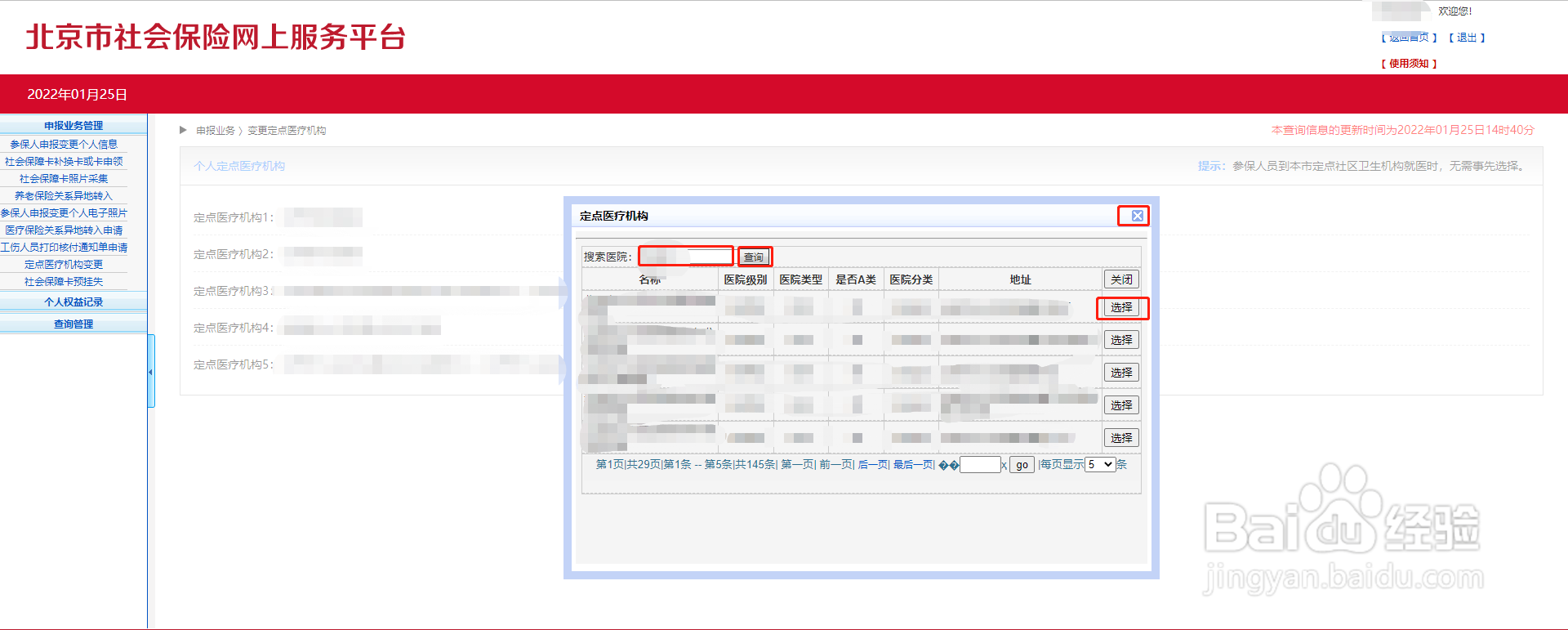The image size is (1568, 630).
Task: Click the 退出 logout link
Action: (x=1467, y=38)
